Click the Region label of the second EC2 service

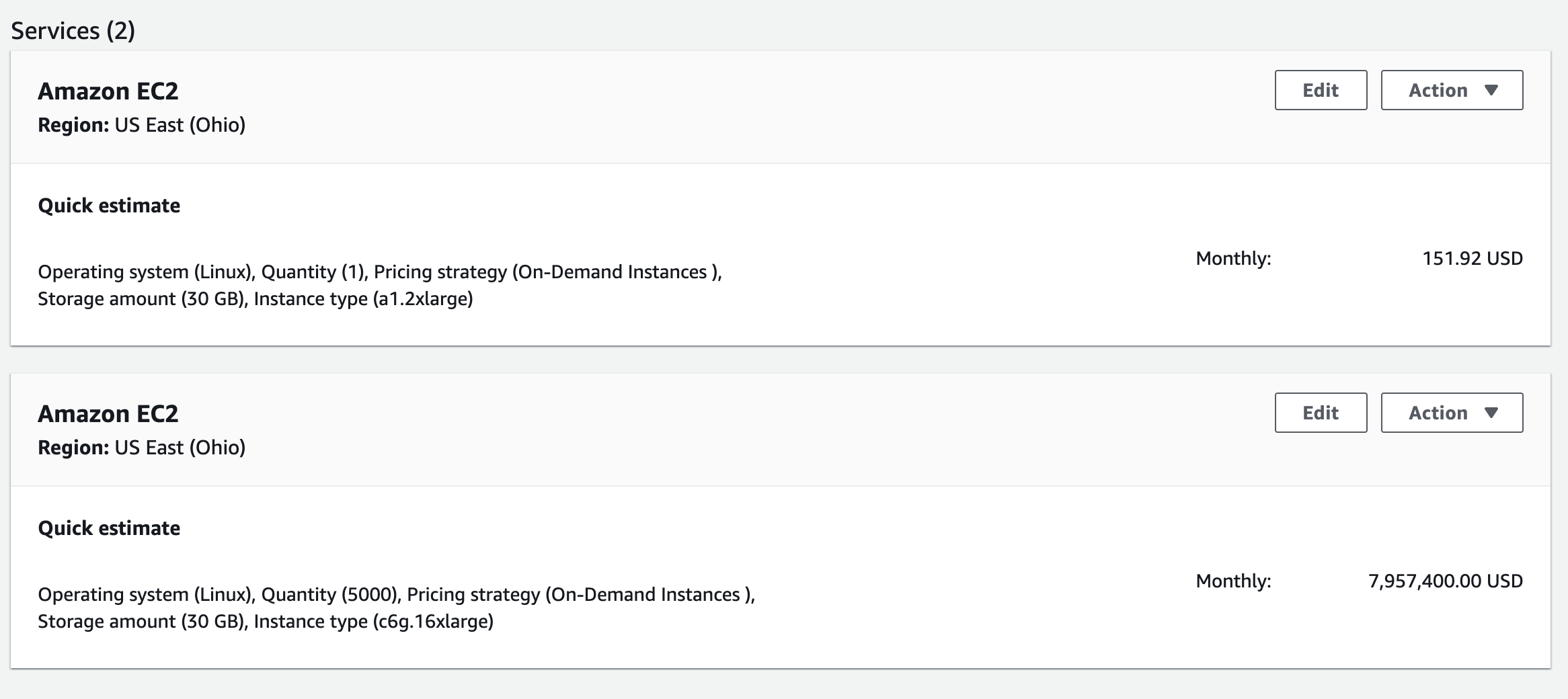coord(73,448)
